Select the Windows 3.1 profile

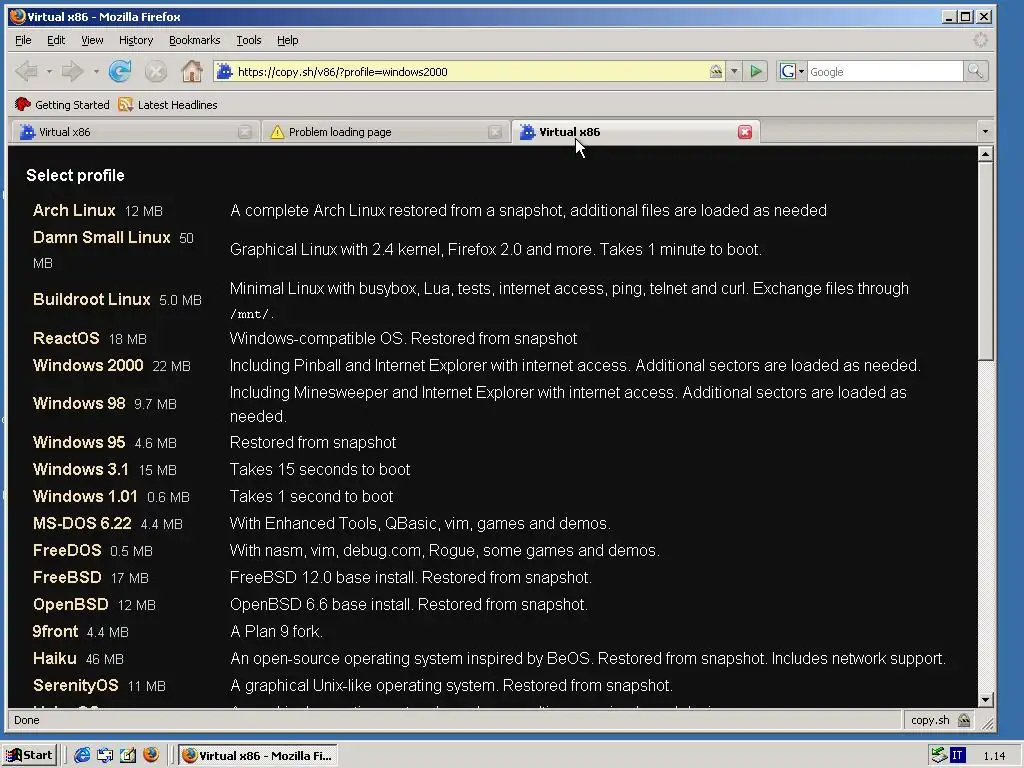coord(81,469)
